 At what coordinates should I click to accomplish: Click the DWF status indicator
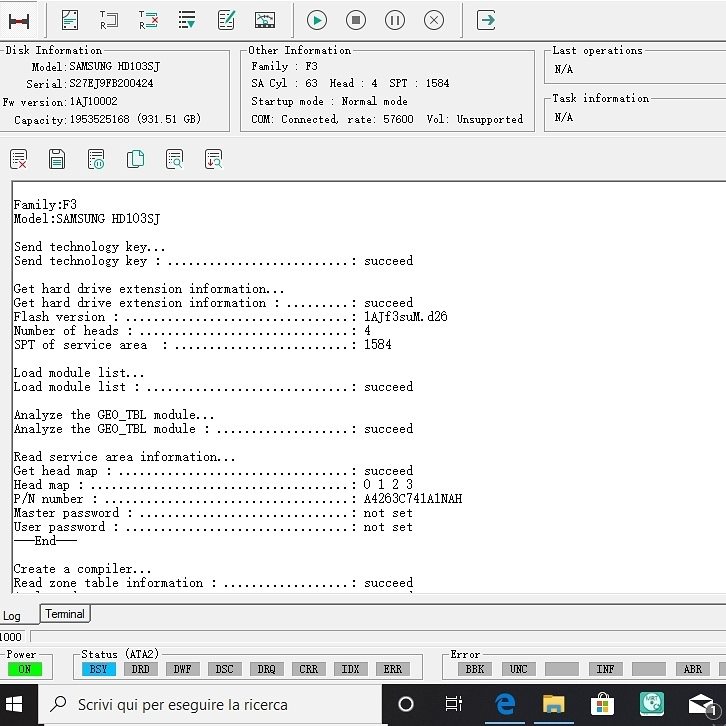(x=182, y=669)
